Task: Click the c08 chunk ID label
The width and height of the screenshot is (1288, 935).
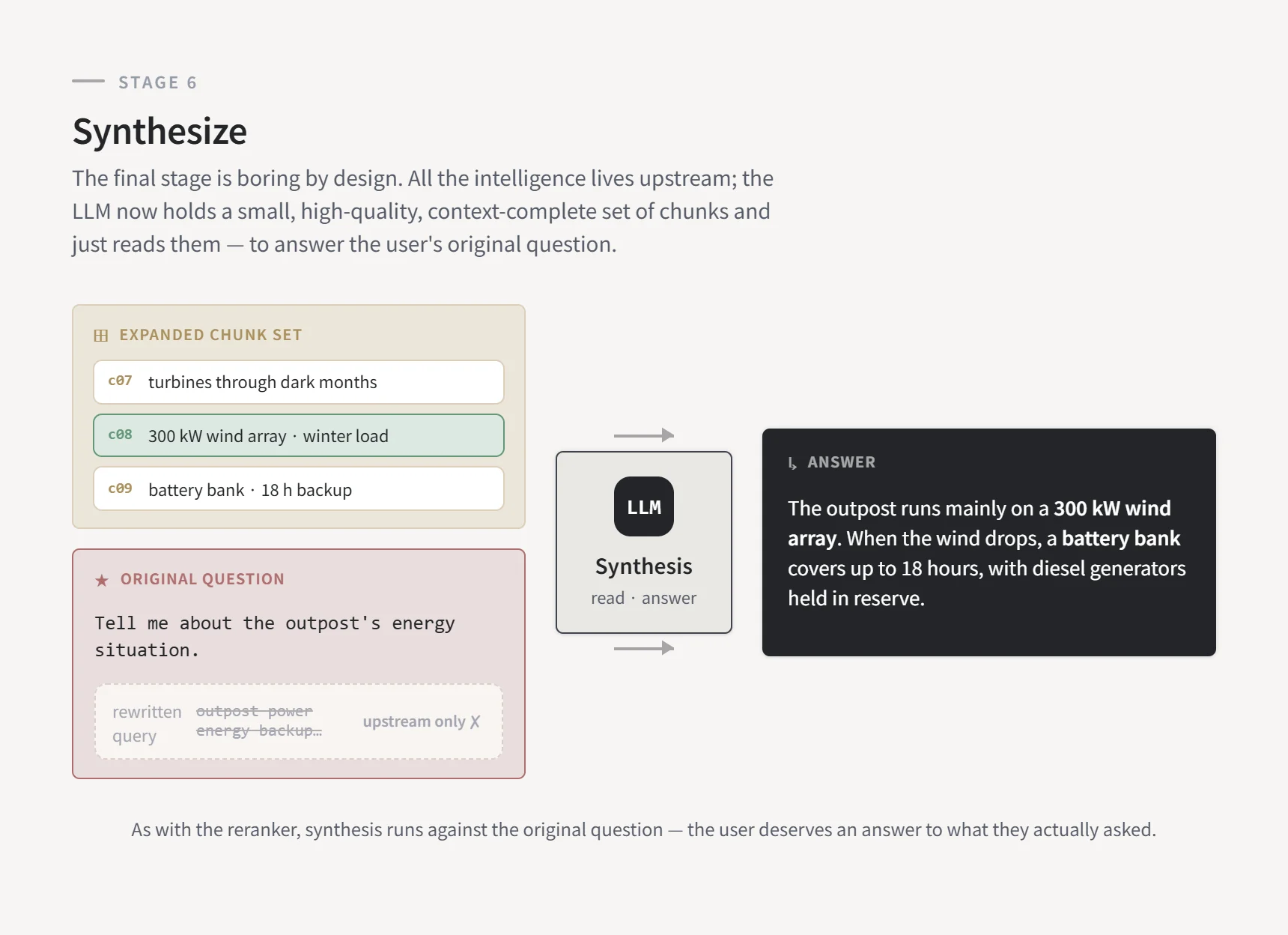Action: tap(120, 435)
